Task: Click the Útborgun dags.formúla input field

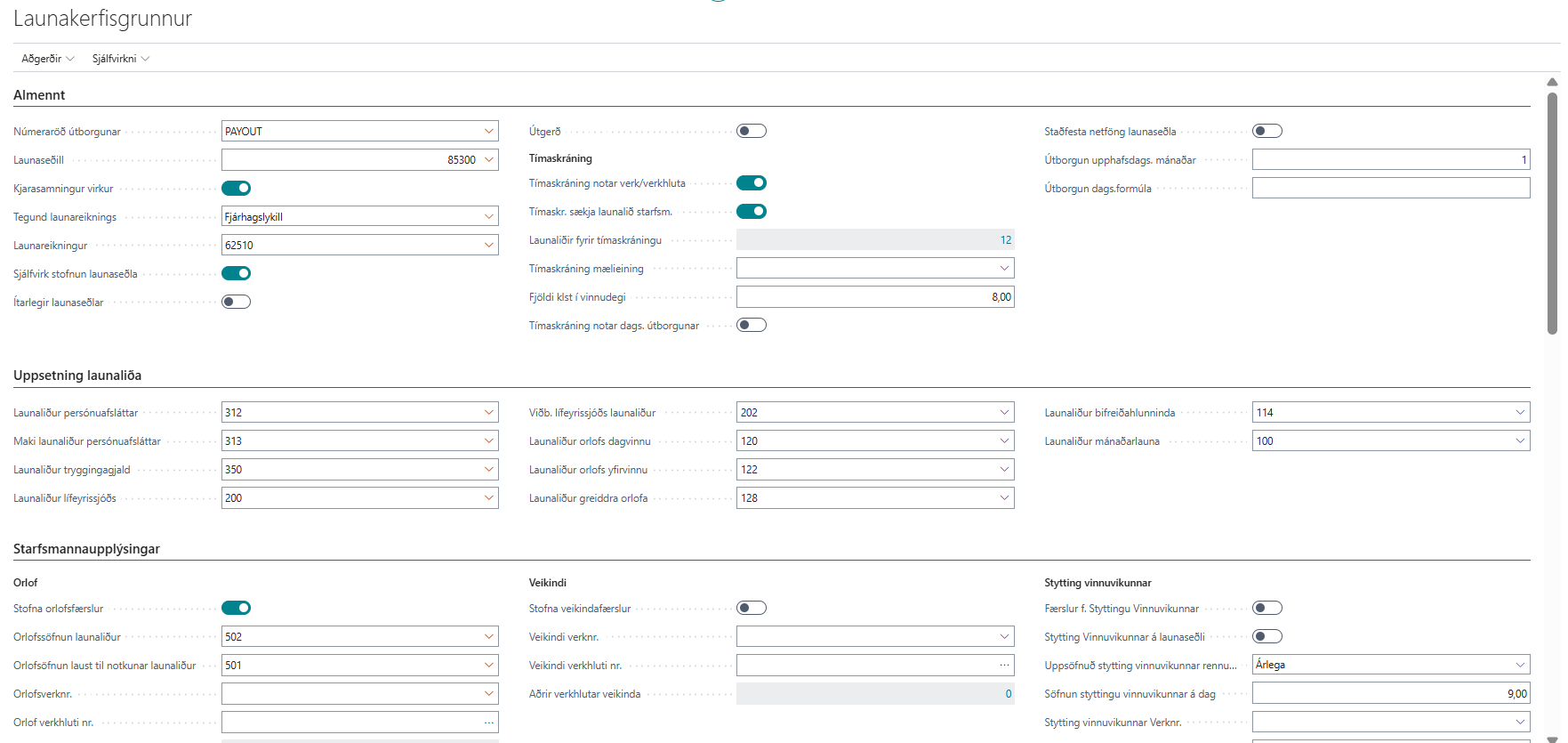Action: (x=1390, y=189)
